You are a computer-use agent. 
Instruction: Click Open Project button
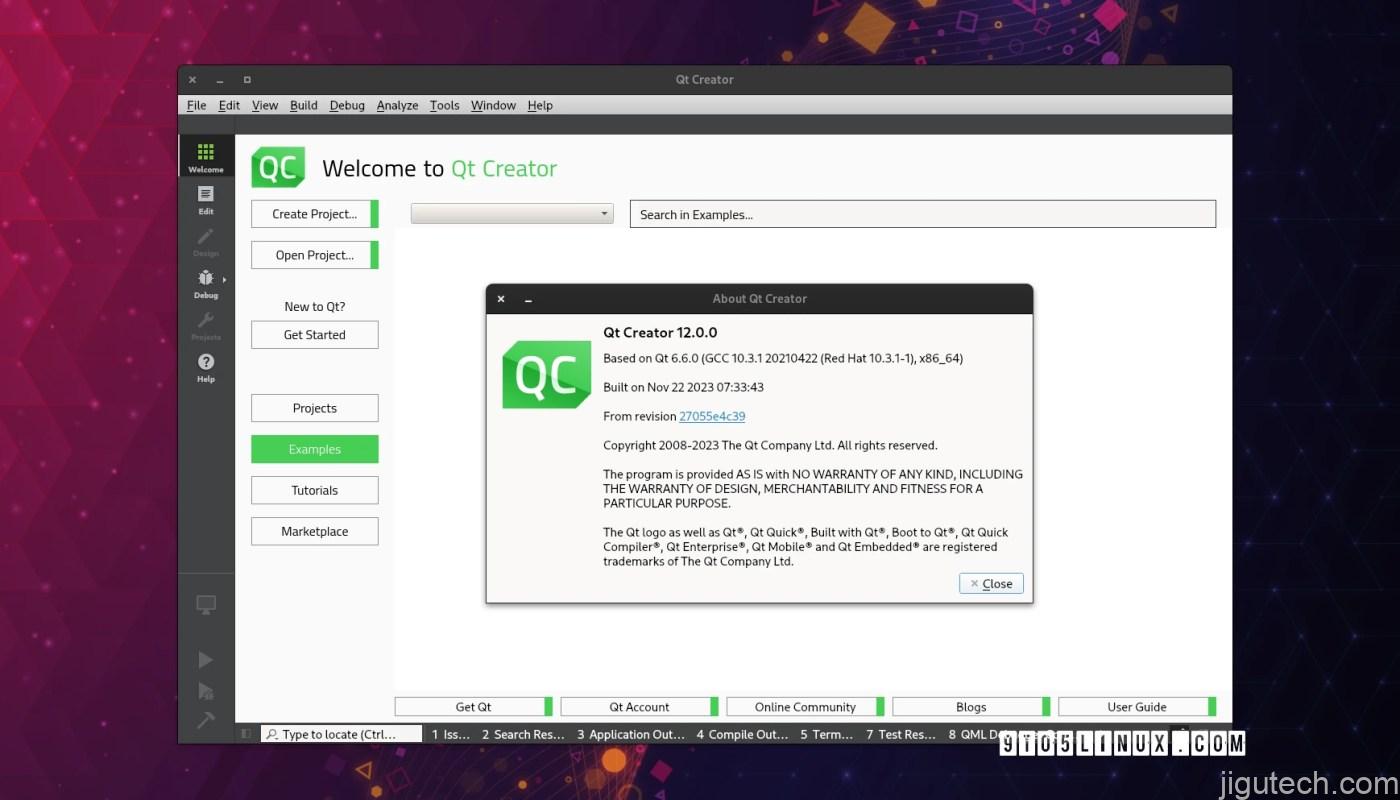[315, 255]
